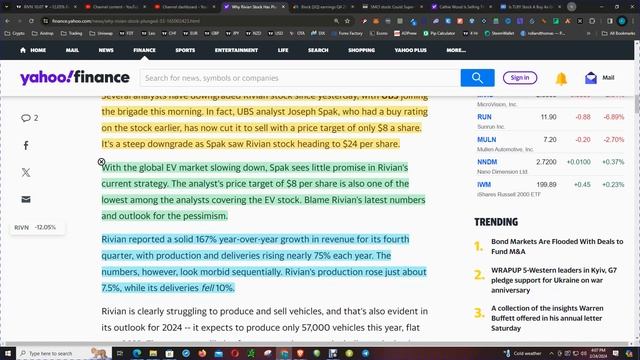This screenshot has width=640, height=360.
Task: Zoom icon in the address bar
Action: [x=336, y=21]
